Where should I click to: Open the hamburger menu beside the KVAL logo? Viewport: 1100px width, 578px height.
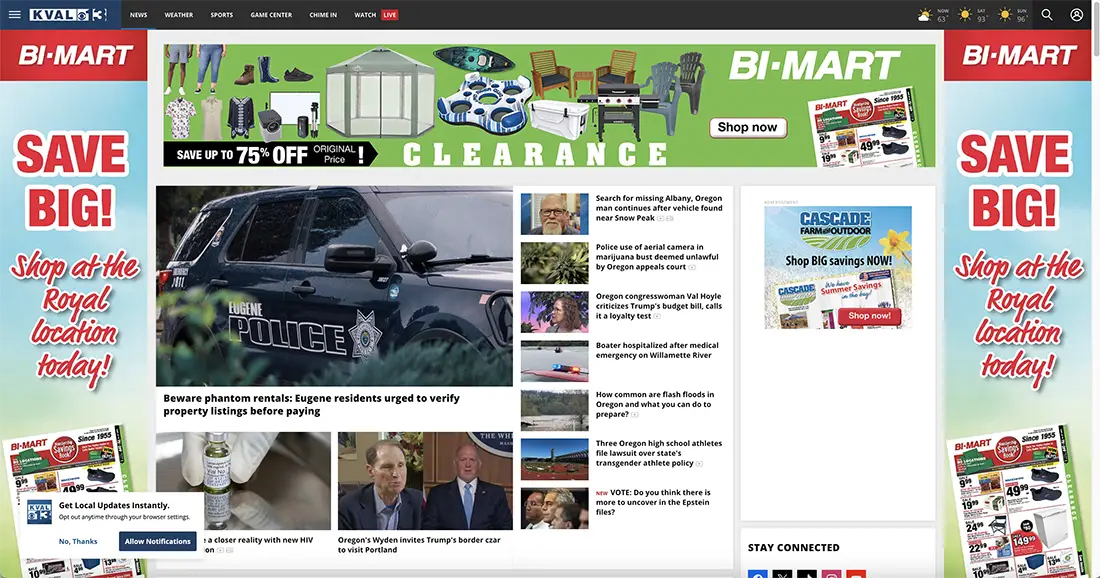14,14
